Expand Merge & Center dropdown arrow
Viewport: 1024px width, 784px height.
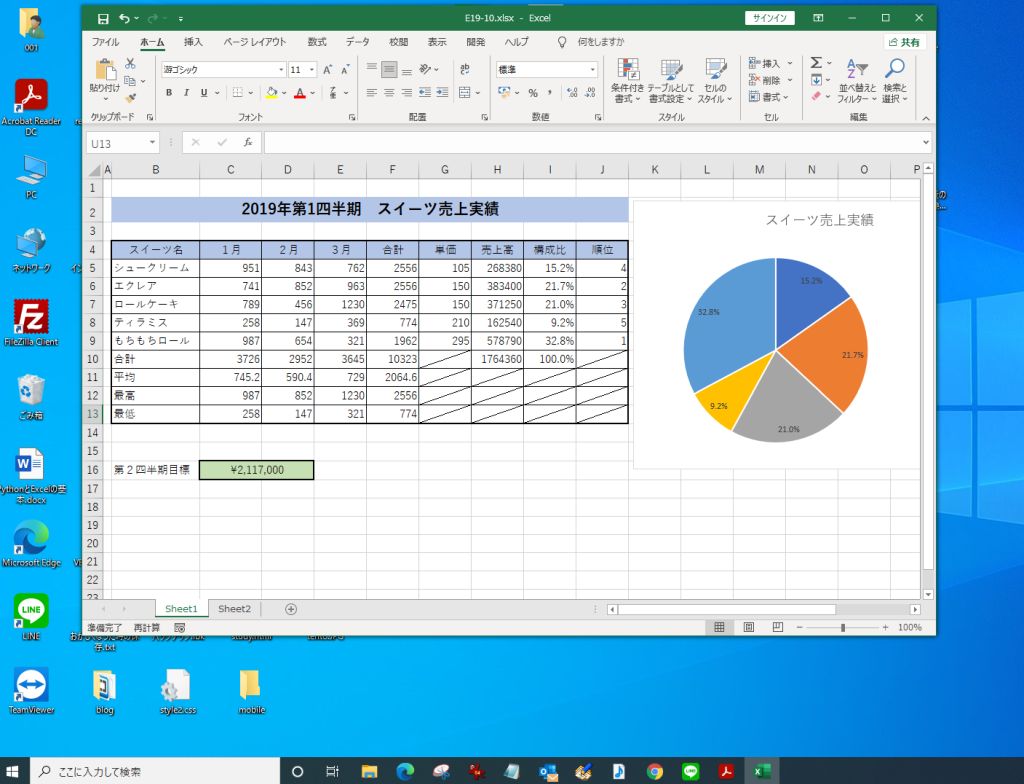(478, 93)
